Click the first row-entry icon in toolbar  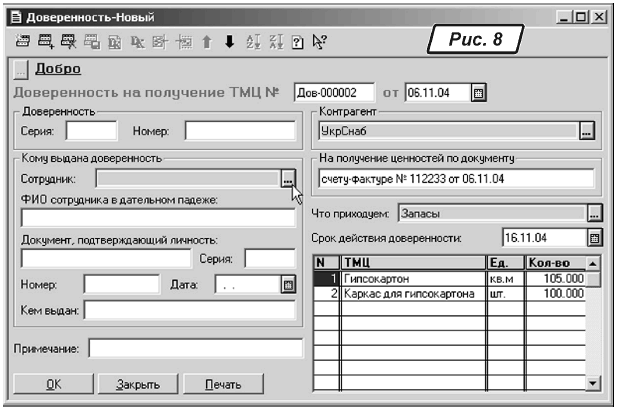(24, 42)
